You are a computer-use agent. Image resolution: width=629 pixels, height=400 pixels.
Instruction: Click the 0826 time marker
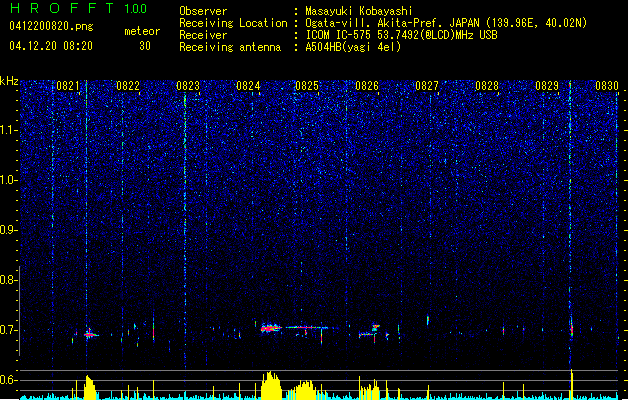[367, 86]
